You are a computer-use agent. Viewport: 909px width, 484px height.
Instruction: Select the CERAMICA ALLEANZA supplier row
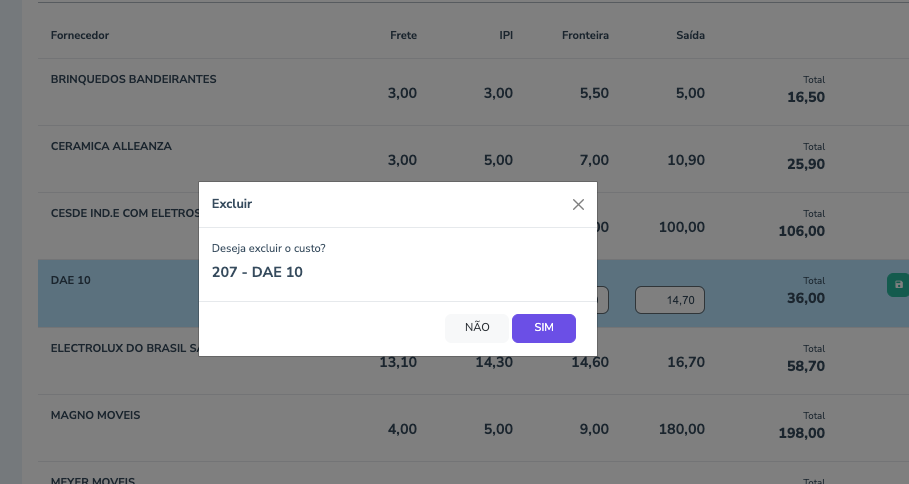111,146
